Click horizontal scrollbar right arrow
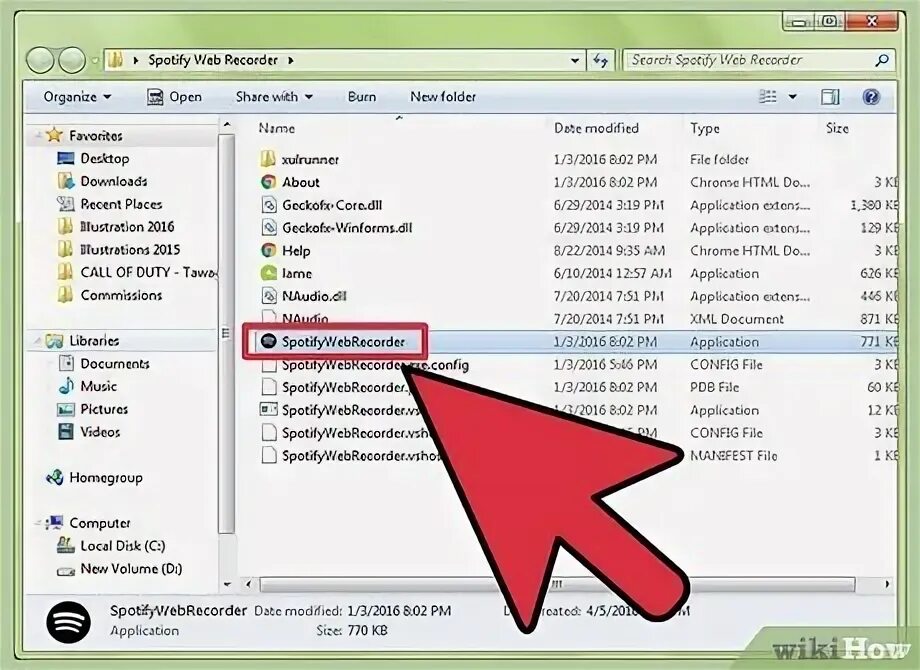This screenshot has width=920, height=670. click(x=887, y=584)
